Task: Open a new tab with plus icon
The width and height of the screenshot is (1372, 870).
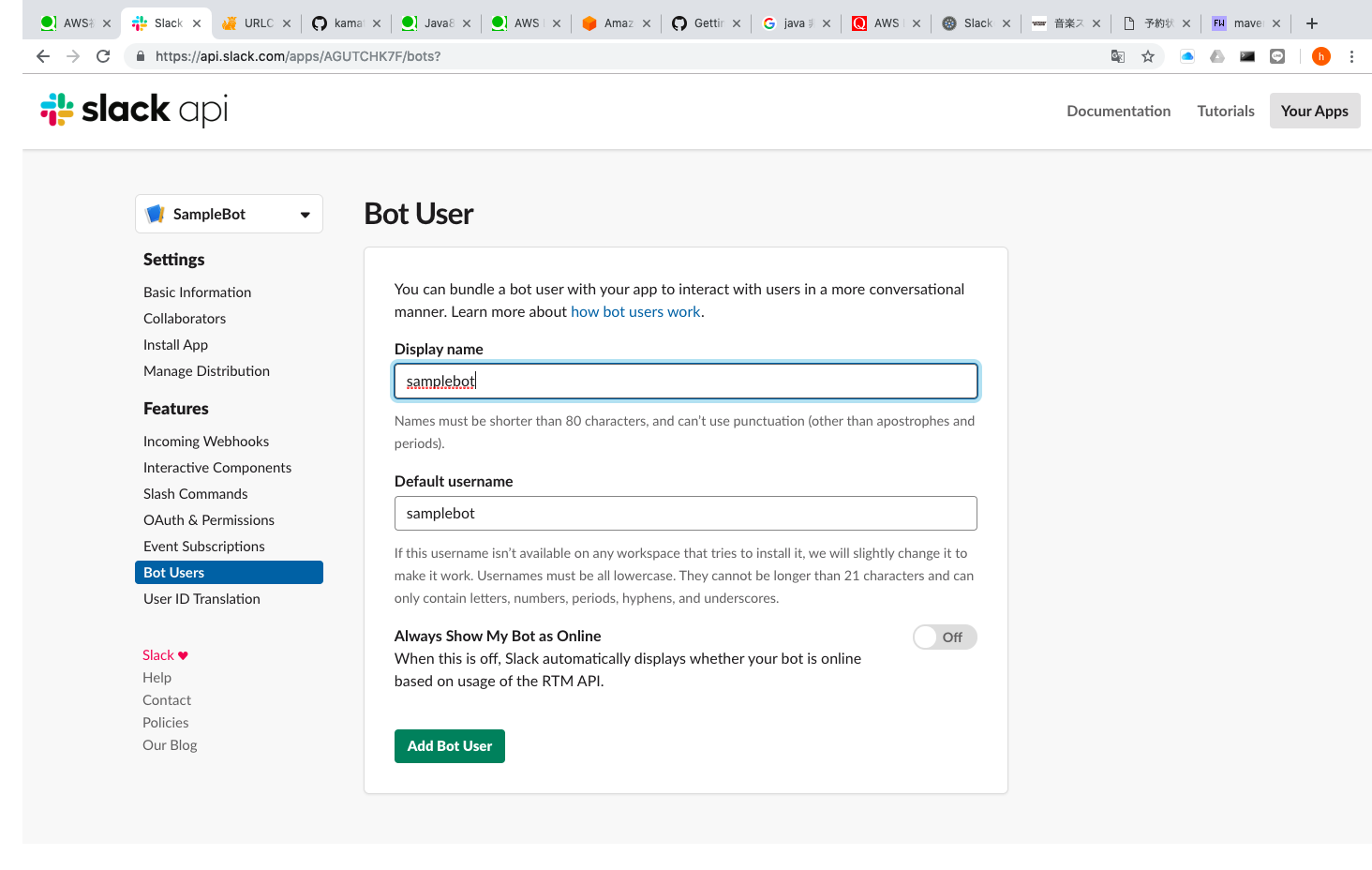Action: [1312, 23]
